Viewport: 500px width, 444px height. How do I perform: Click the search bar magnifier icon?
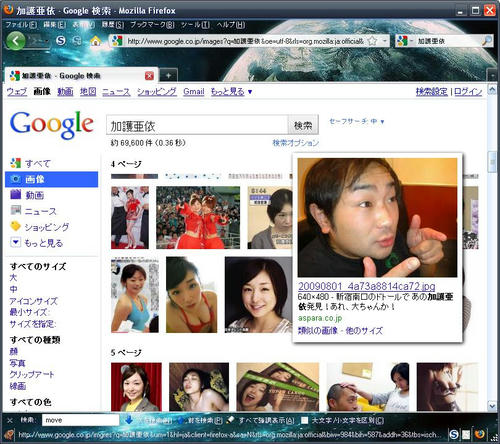[487, 41]
